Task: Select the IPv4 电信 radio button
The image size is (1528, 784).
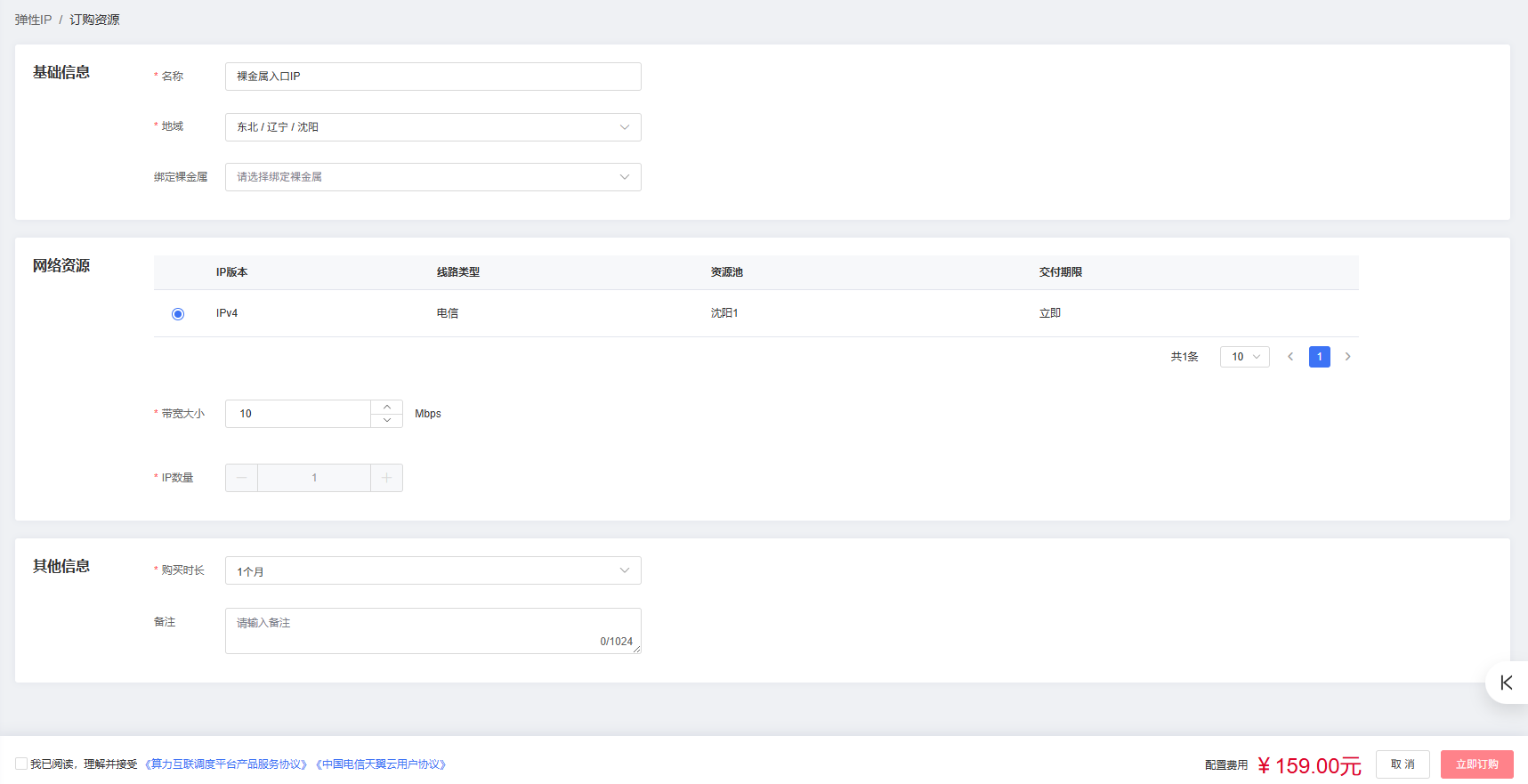Action: coord(178,314)
